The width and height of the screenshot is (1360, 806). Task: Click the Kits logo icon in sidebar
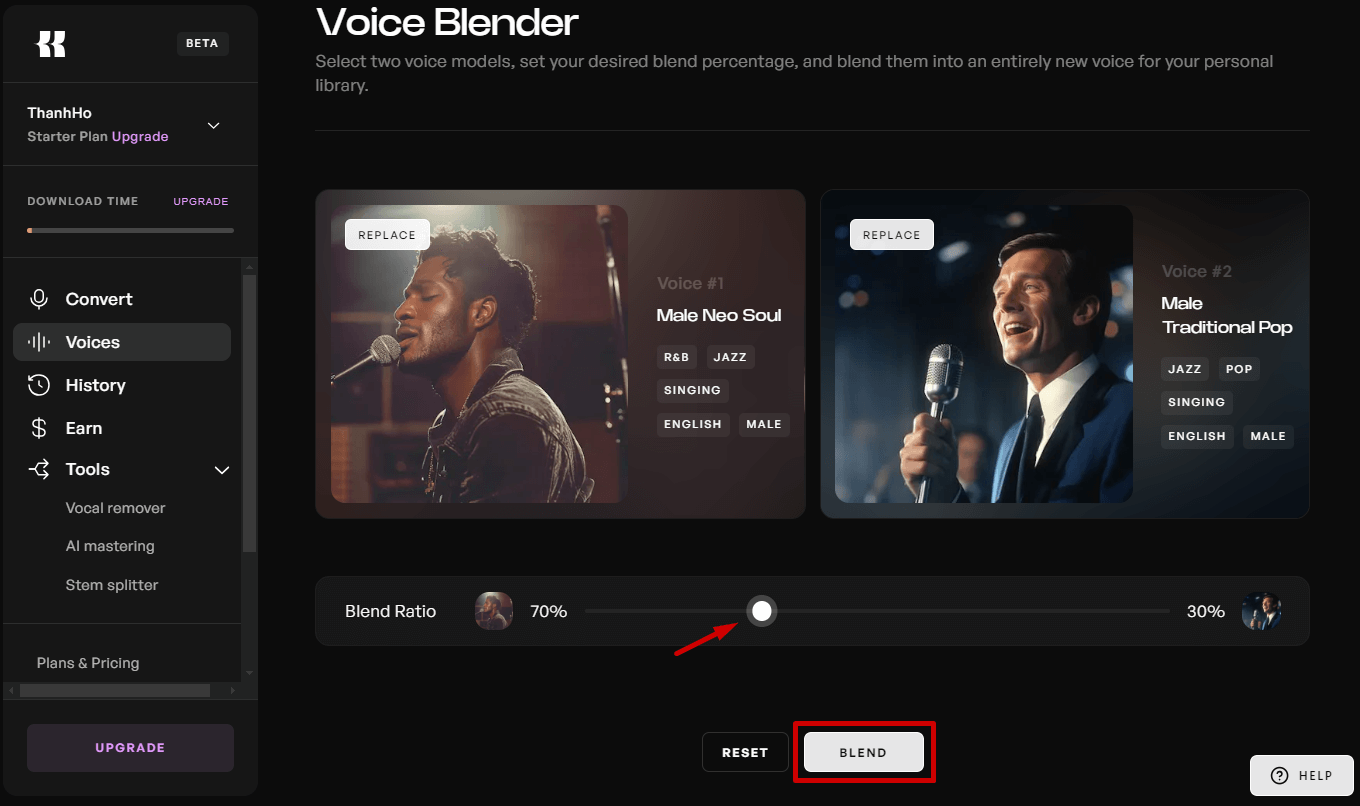point(51,44)
